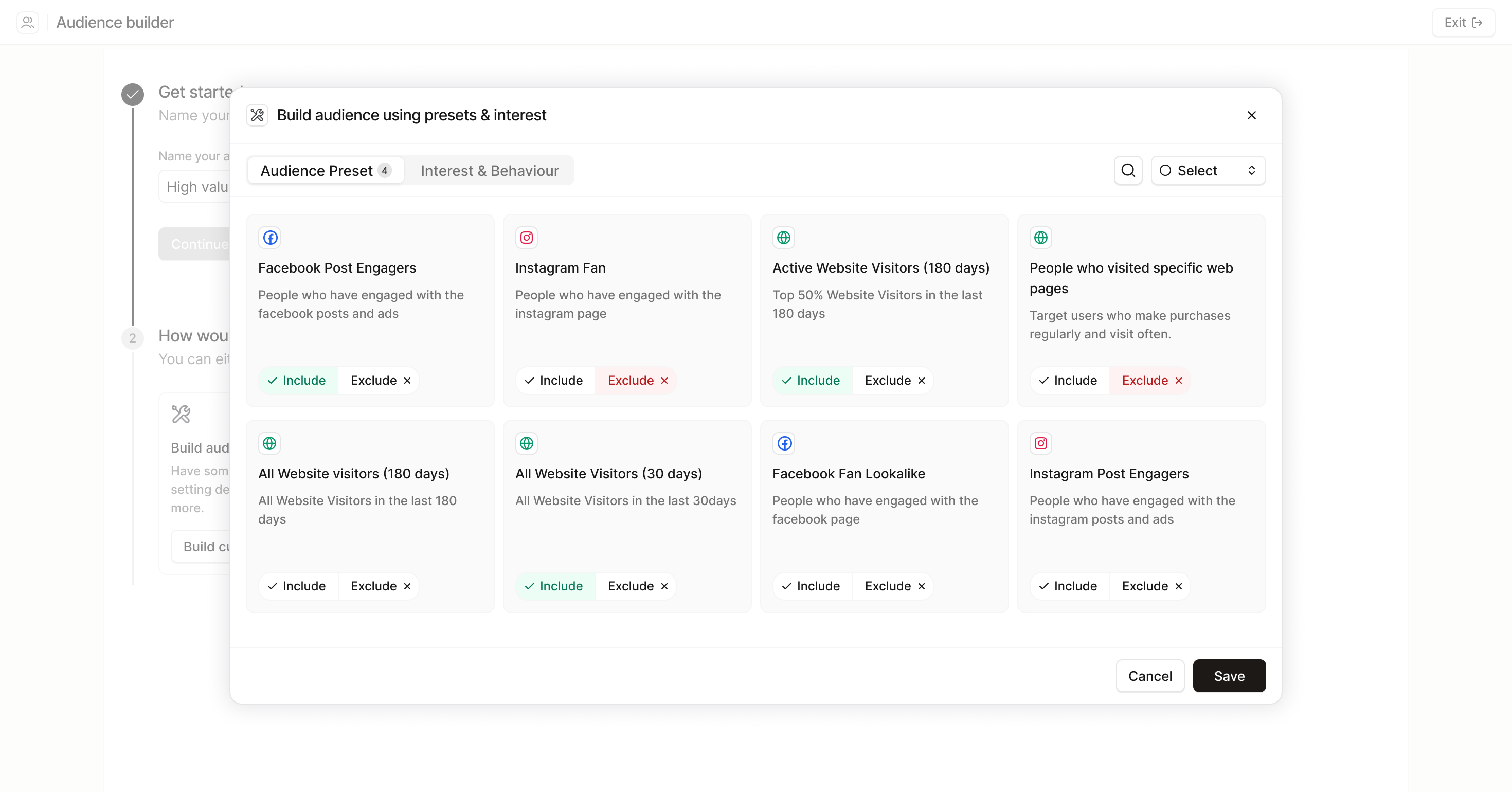Click the completed step checkmark for Get started
1512x792 pixels.
pyautogui.click(x=133, y=95)
